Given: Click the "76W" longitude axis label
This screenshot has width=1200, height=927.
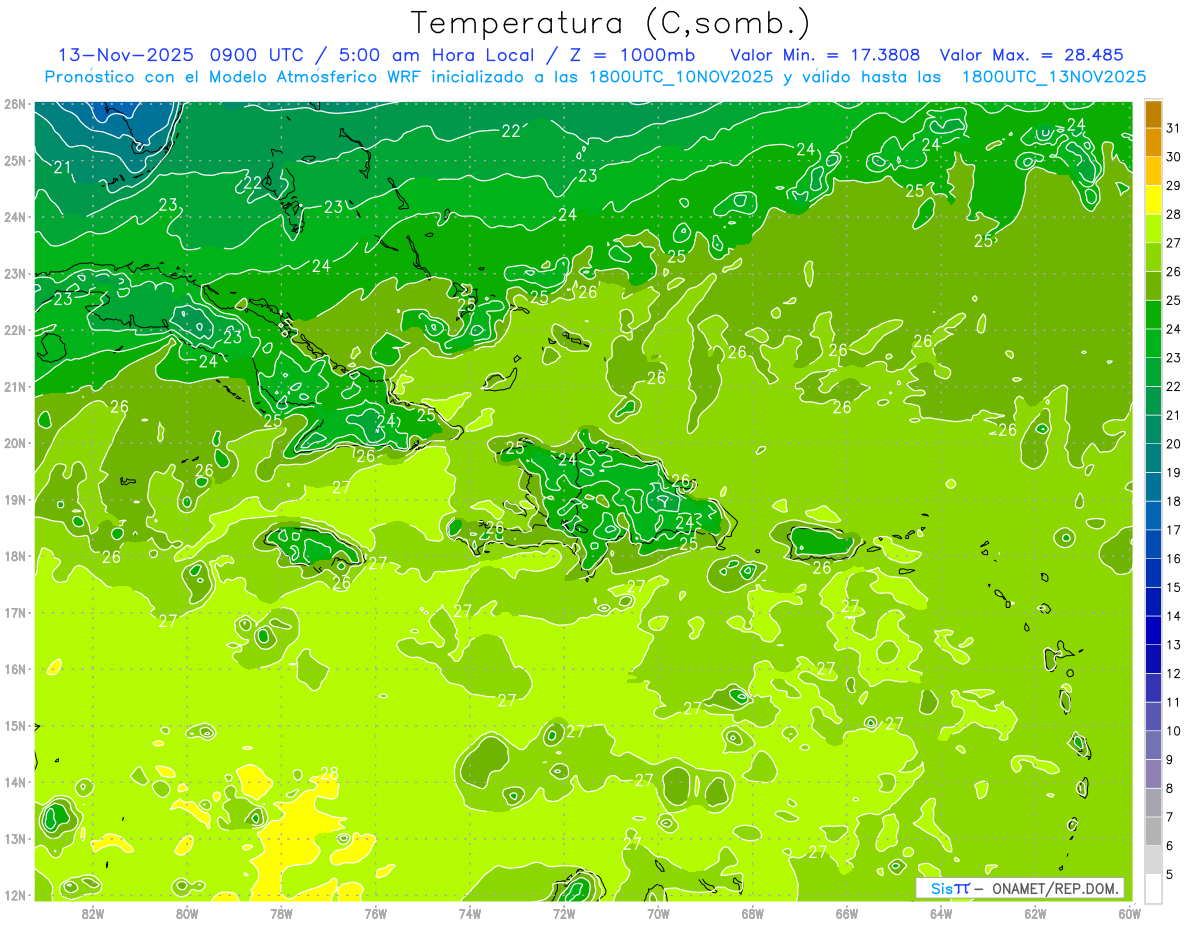Looking at the screenshot, I should pos(376,913).
